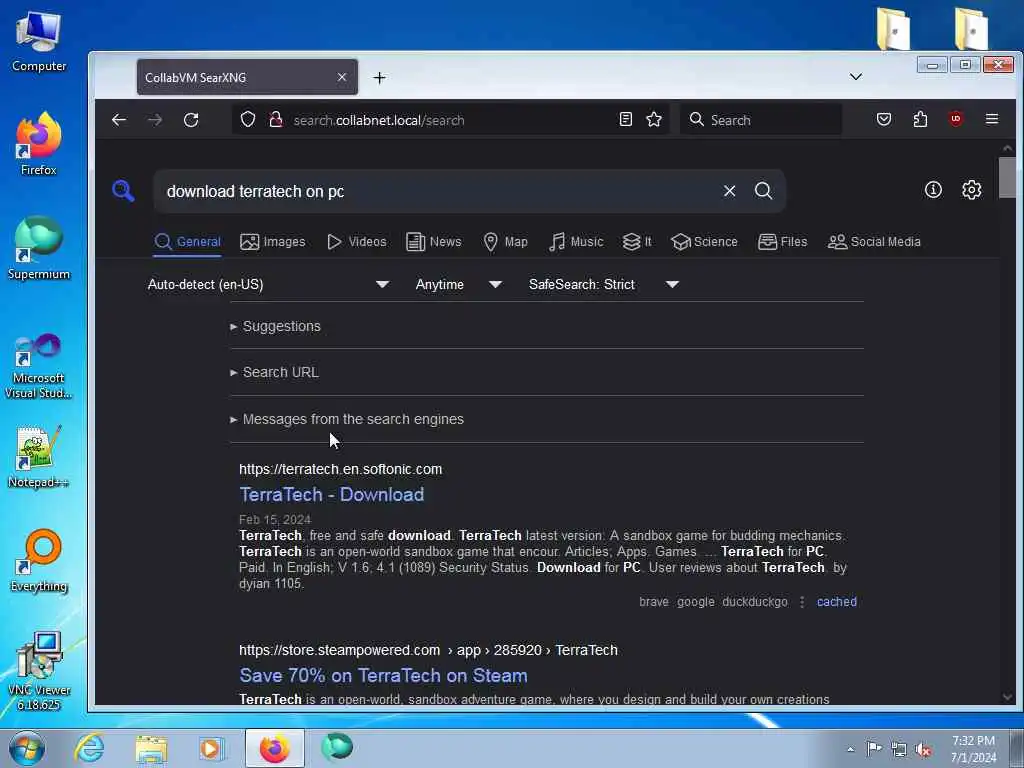Open the network tray icon
This screenshot has height=768, width=1024.
[x=899, y=750]
